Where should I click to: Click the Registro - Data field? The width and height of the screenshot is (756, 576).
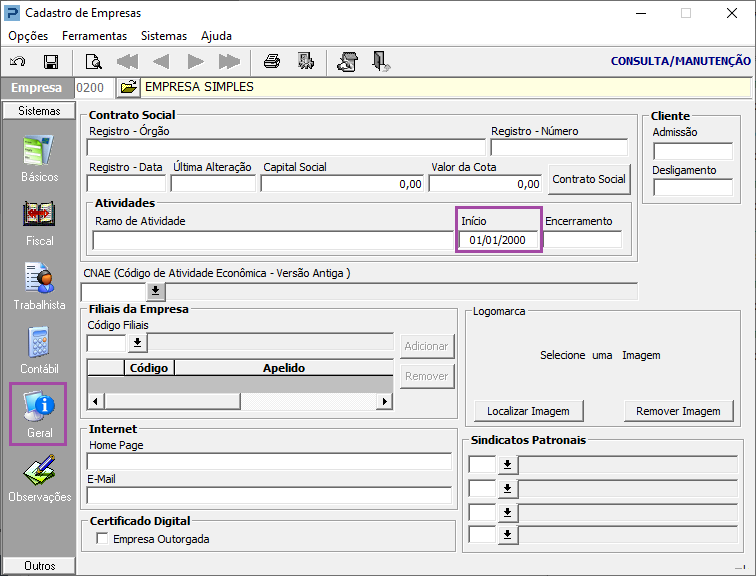126,184
